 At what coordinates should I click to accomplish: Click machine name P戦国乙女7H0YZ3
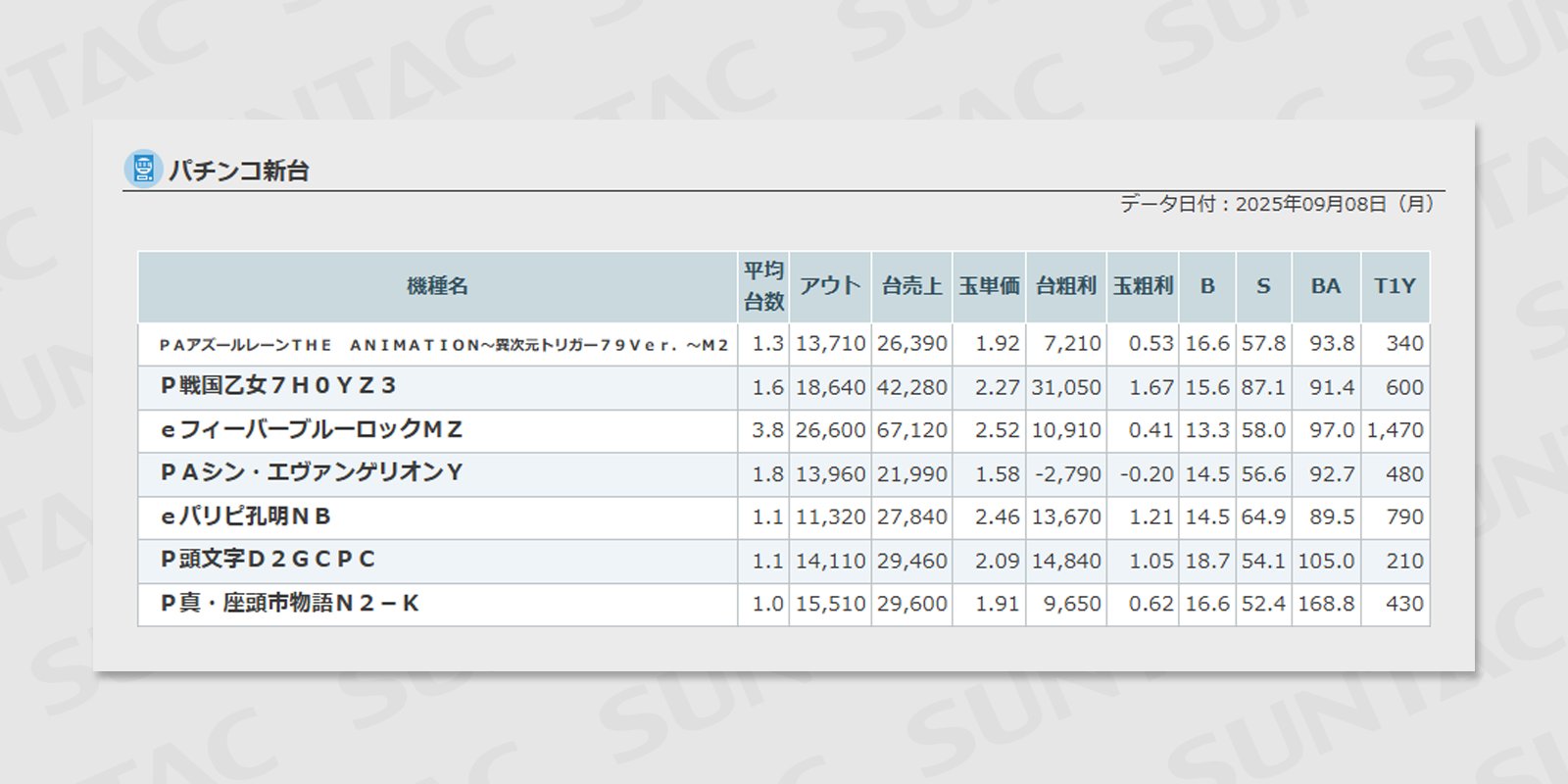click(x=277, y=386)
